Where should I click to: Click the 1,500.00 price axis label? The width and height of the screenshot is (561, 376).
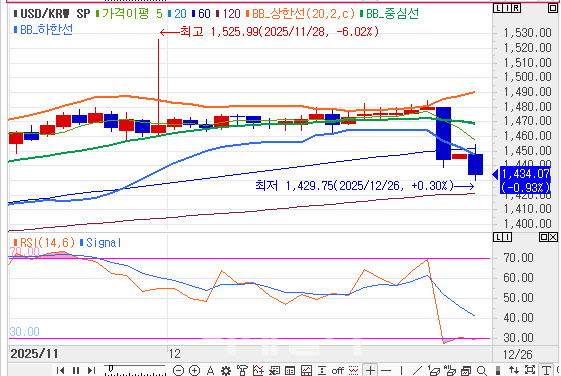click(x=527, y=77)
